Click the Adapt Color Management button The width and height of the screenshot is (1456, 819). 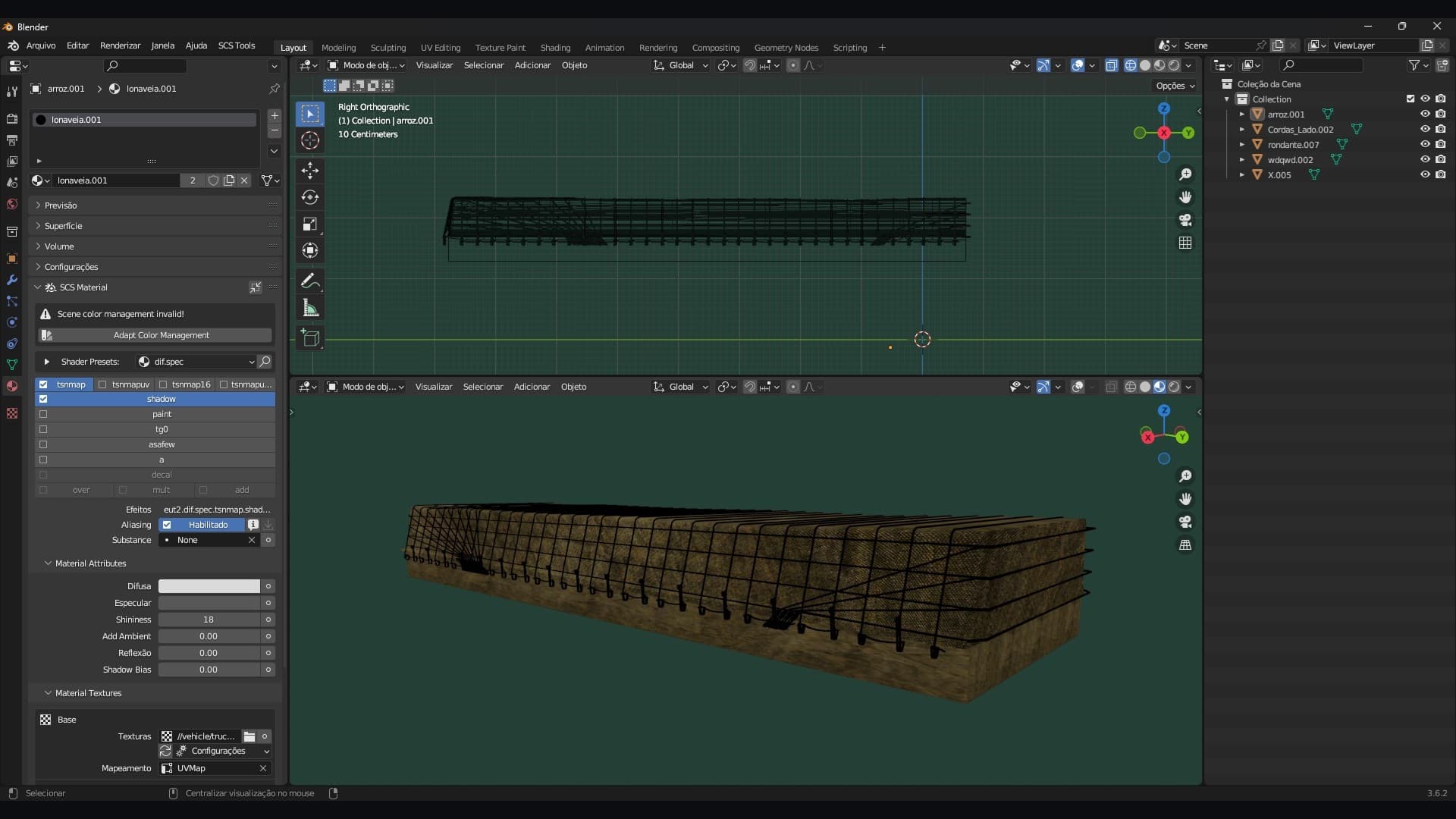tap(155, 335)
